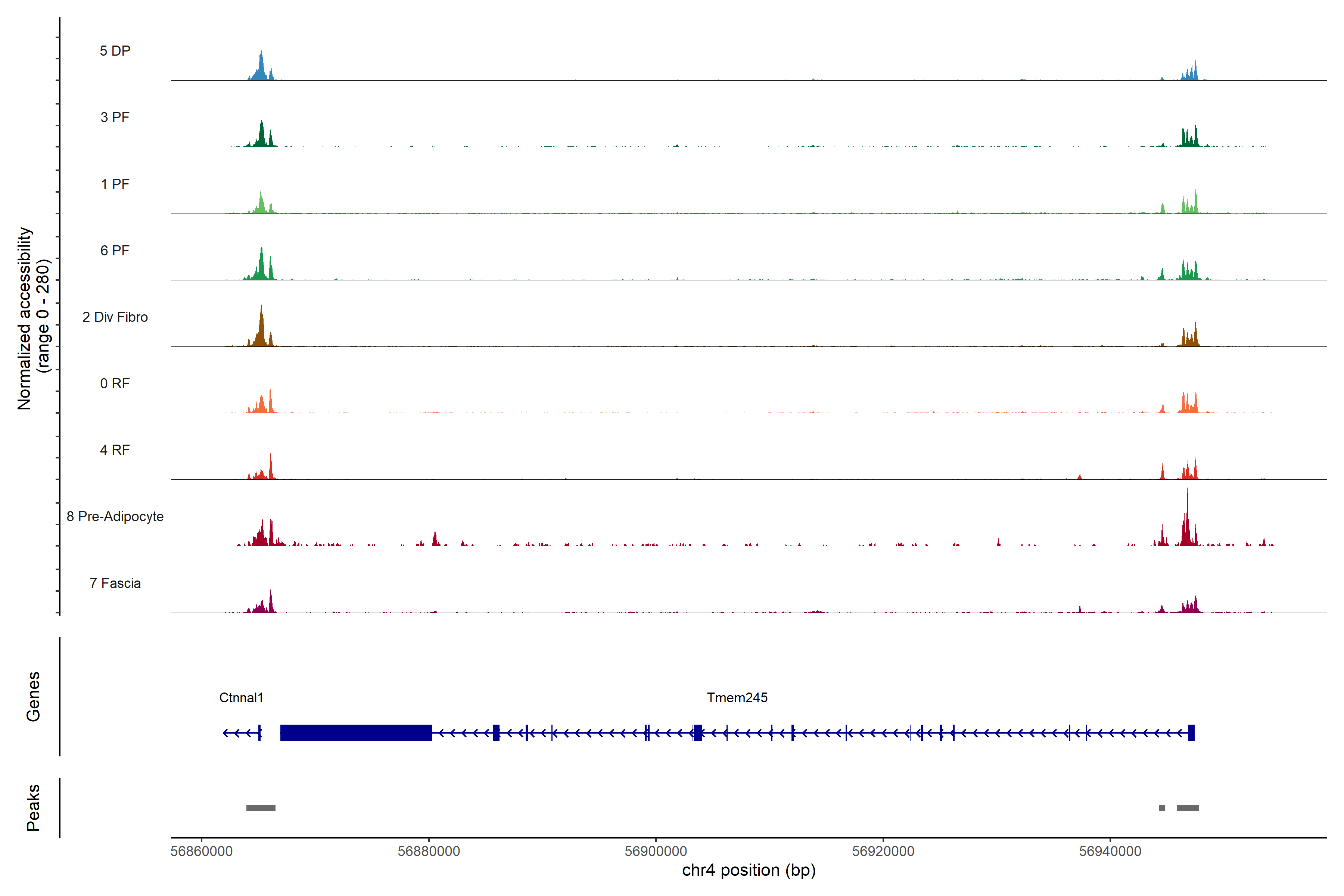Click the 8 Pre-Adipocyte track label
1344x896 pixels.
tap(115, 517)
